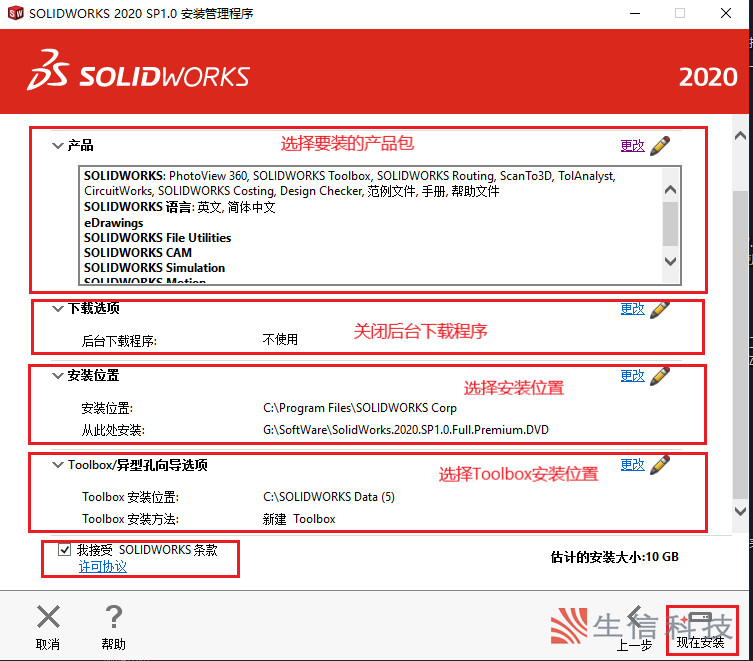Click SOLIDWORKS title bar app icon
The height and width of the screenshot is (661, 753).
tap(15, 13)
